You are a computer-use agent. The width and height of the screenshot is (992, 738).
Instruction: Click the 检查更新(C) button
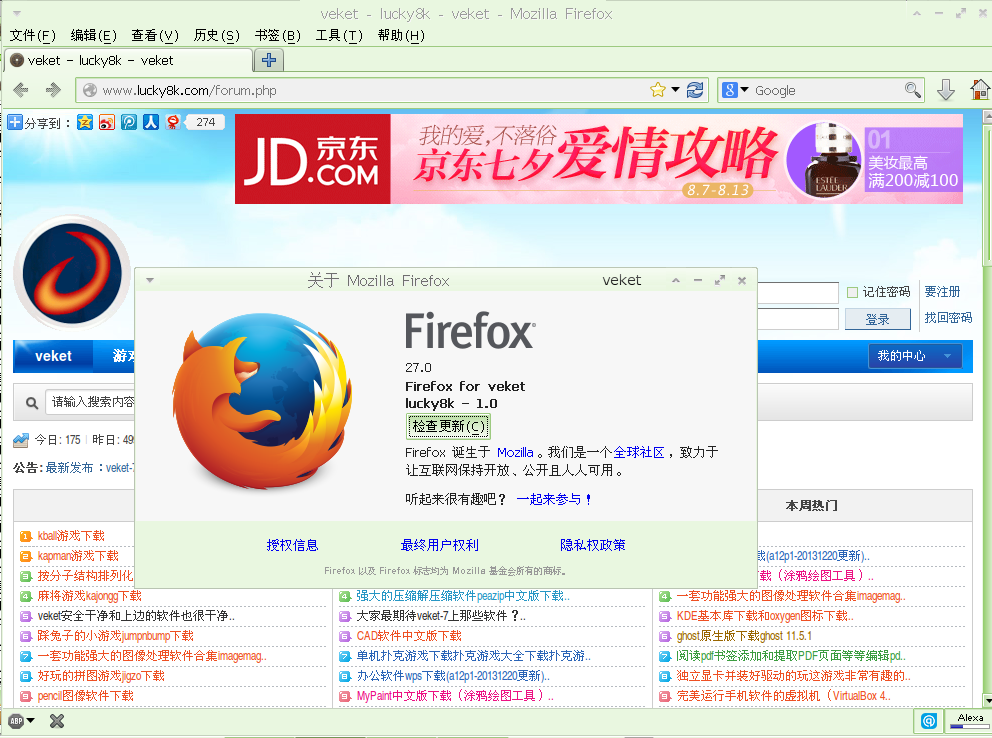(449, 426)
